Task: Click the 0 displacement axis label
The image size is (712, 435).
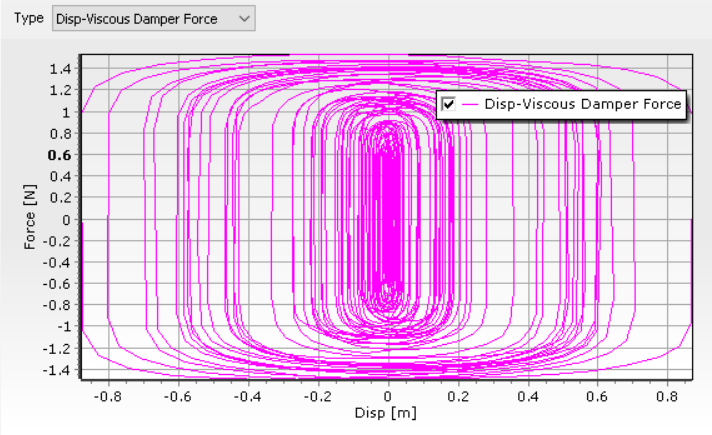Action: click(x=387, y=397)
